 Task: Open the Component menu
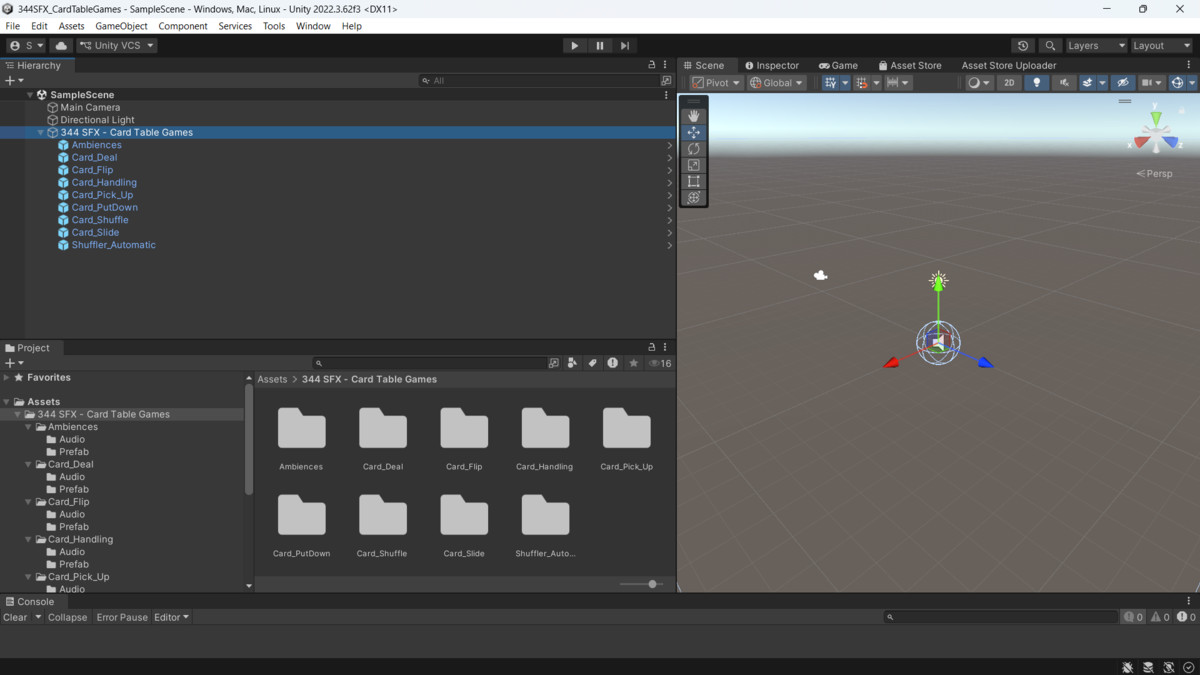tap(183, 26)
